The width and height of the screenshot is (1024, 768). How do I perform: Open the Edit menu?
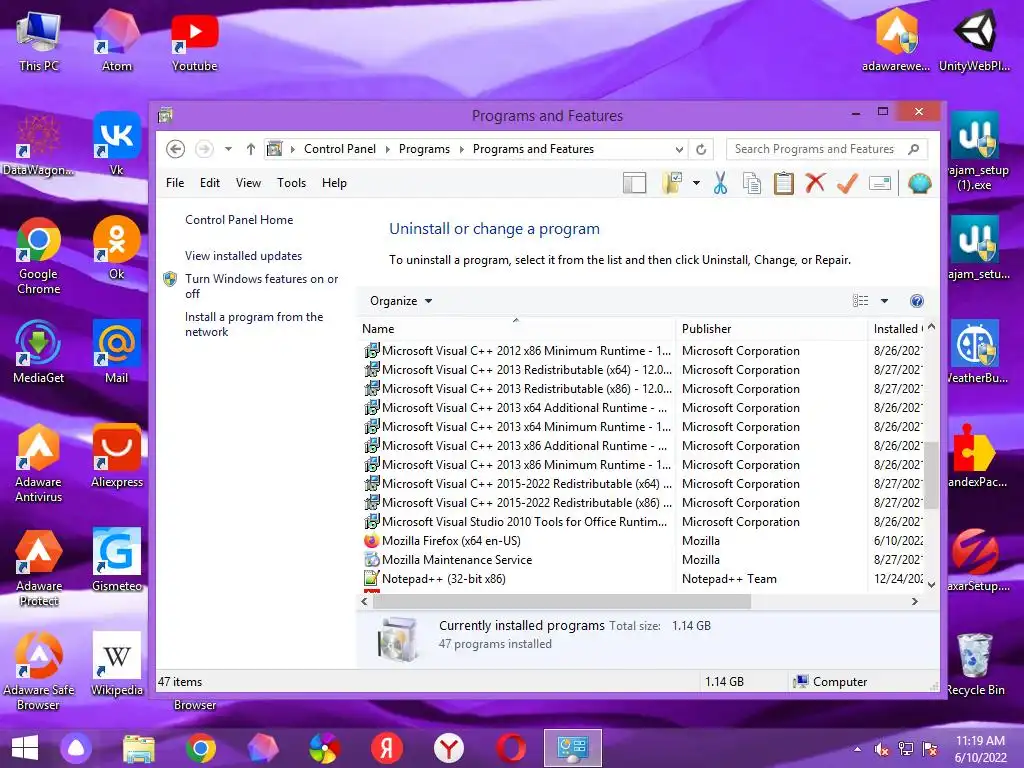pos(210,183)
